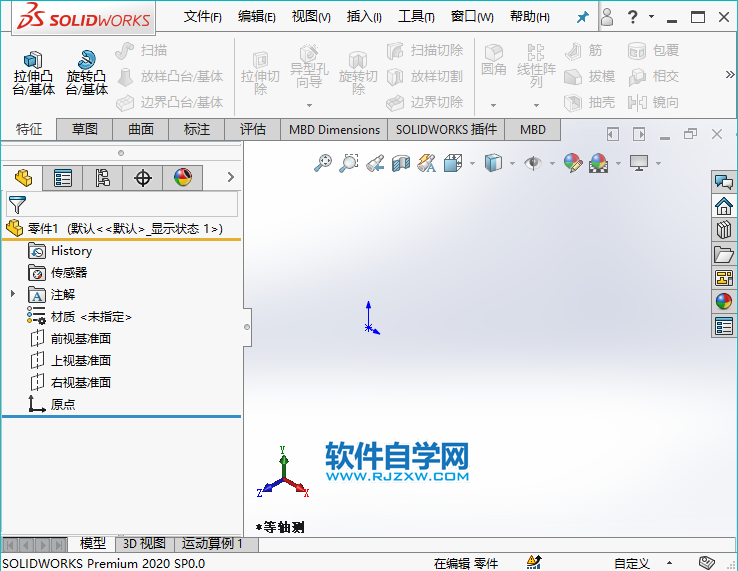The height and width of the screenshot is (571, 738).
Task: Click Zoom to Fit magnifier icon
Action: (323, 163)
